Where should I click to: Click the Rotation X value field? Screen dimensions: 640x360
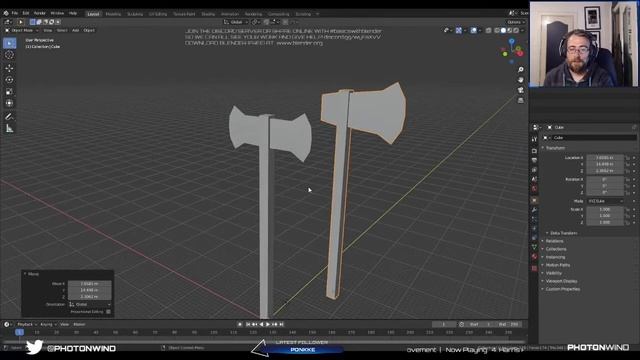[605, 180]
